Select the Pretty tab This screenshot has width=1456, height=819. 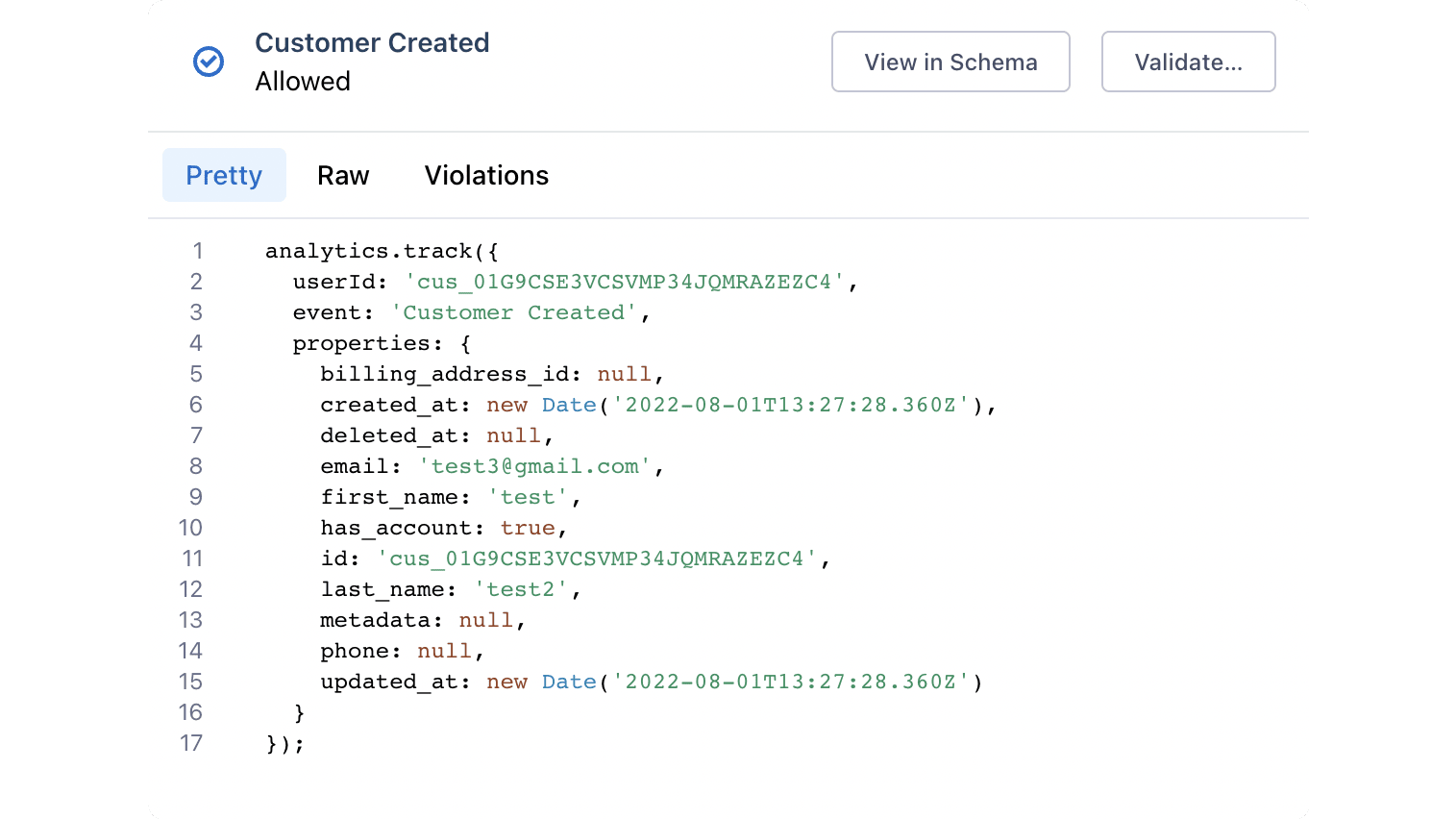224,175
